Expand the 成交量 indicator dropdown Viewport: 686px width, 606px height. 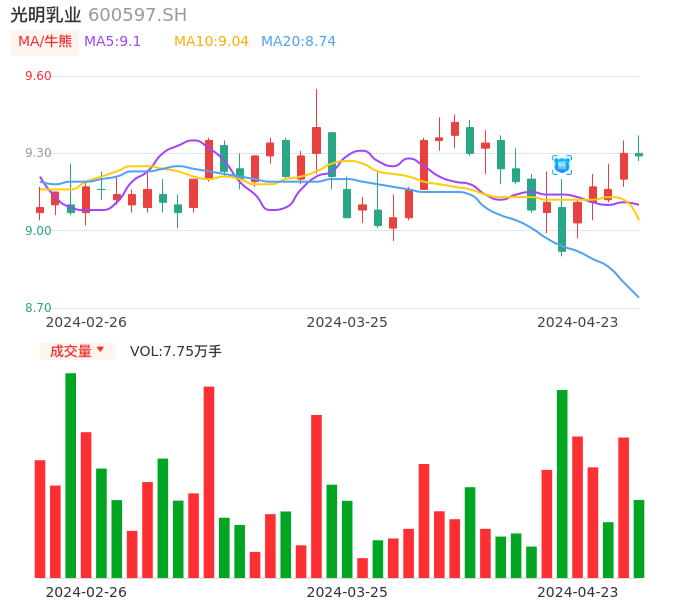click(x=71, y=351)
